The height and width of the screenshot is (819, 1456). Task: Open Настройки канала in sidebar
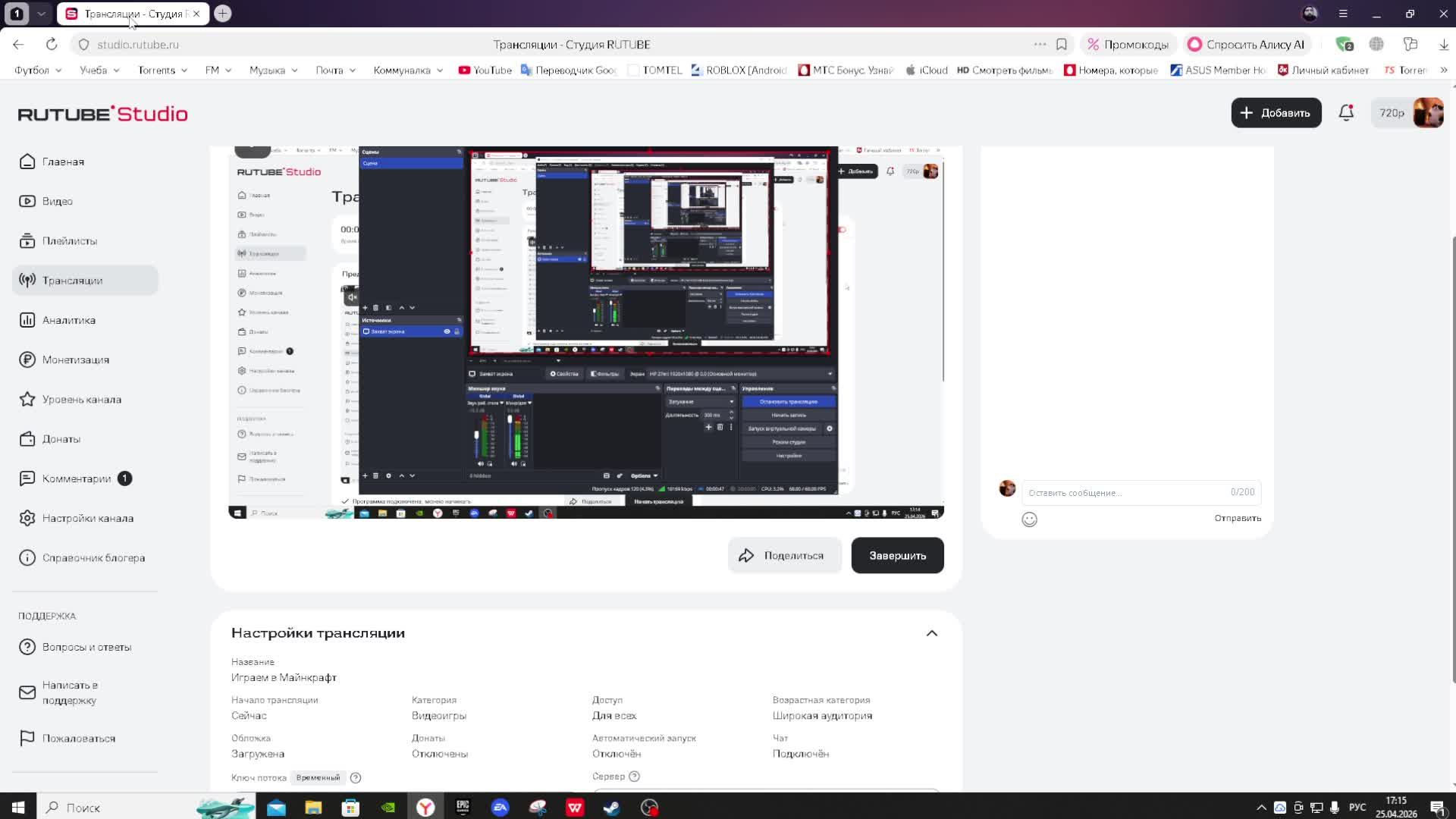pos(87,518)
